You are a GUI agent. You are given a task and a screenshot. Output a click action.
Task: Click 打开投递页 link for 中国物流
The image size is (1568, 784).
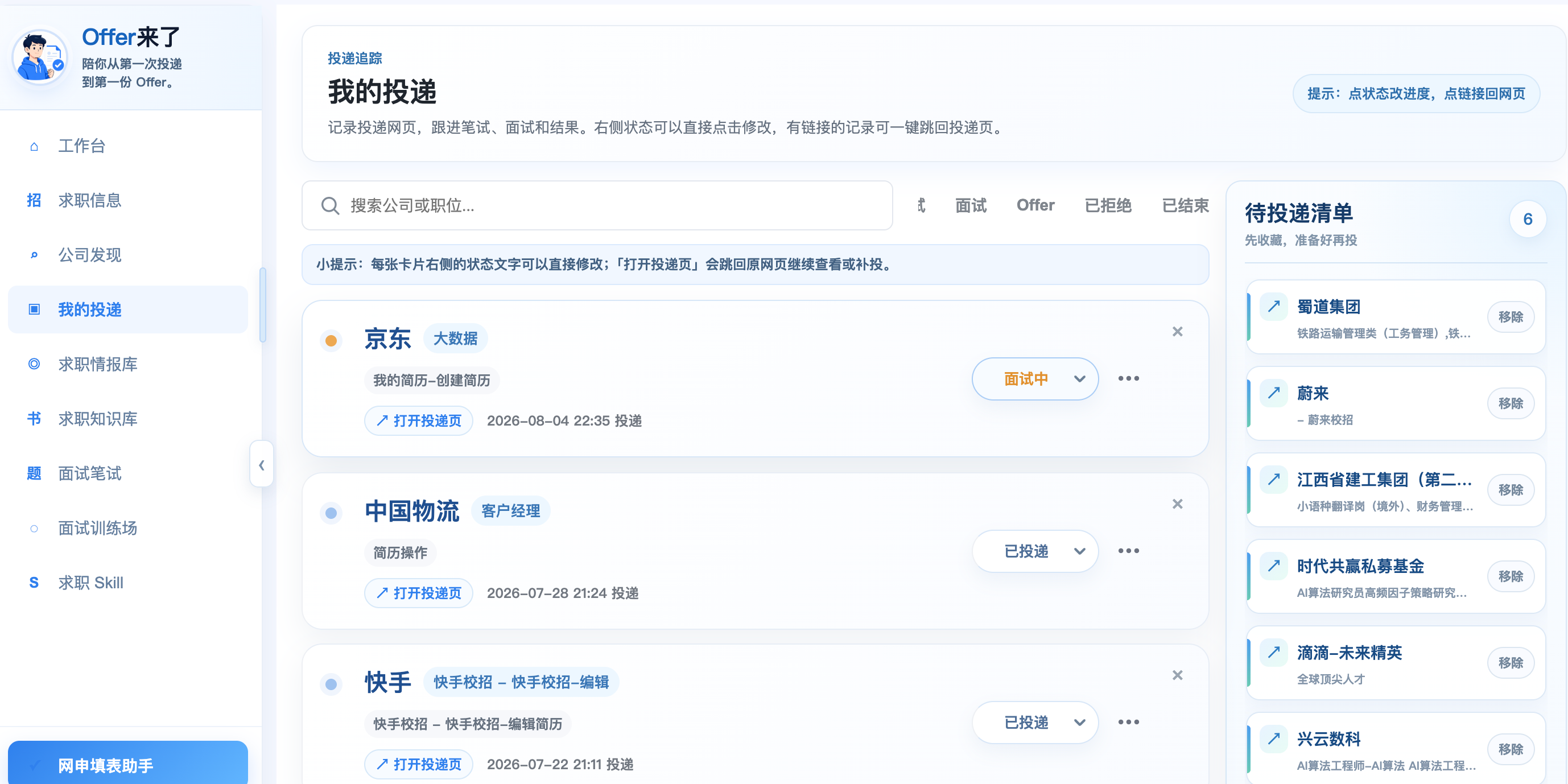pos(419,593)
